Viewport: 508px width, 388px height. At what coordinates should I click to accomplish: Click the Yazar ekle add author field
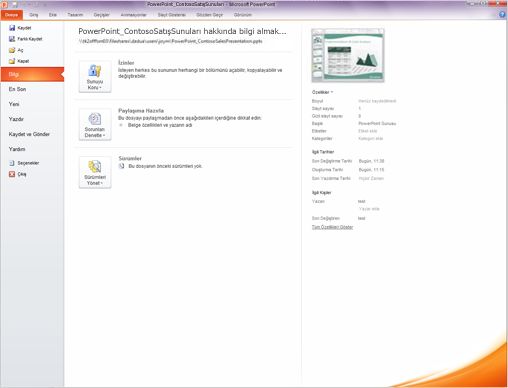click(369, 209)
